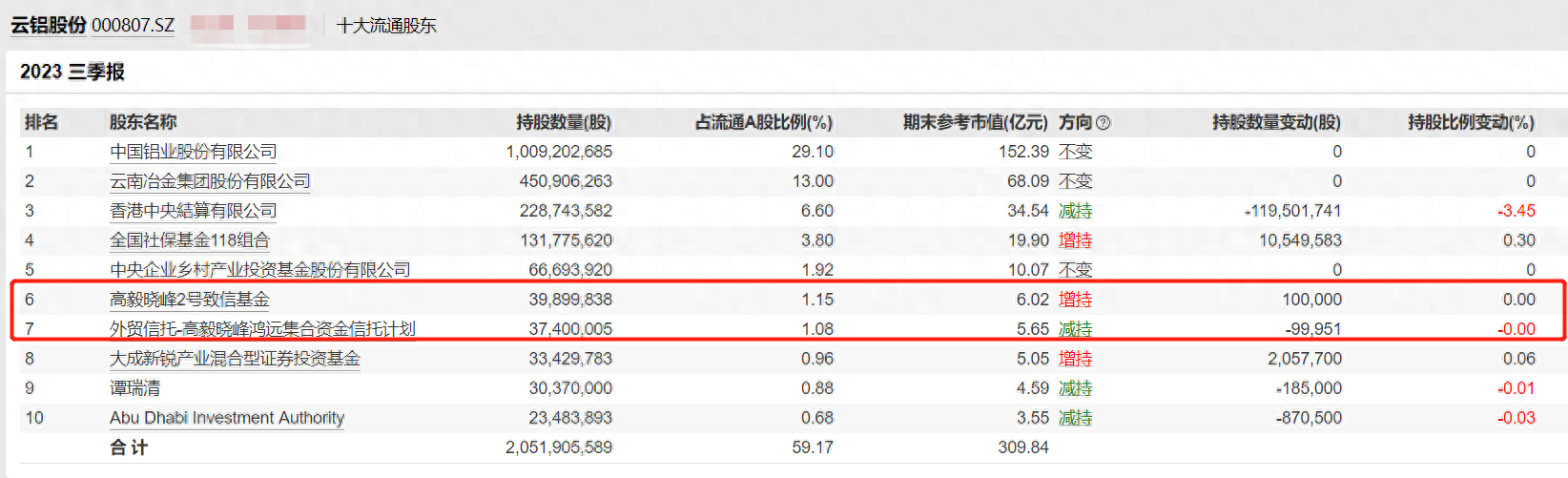Click ratio change value -3.45
Screen dimensions: 1568x478
1516,211
